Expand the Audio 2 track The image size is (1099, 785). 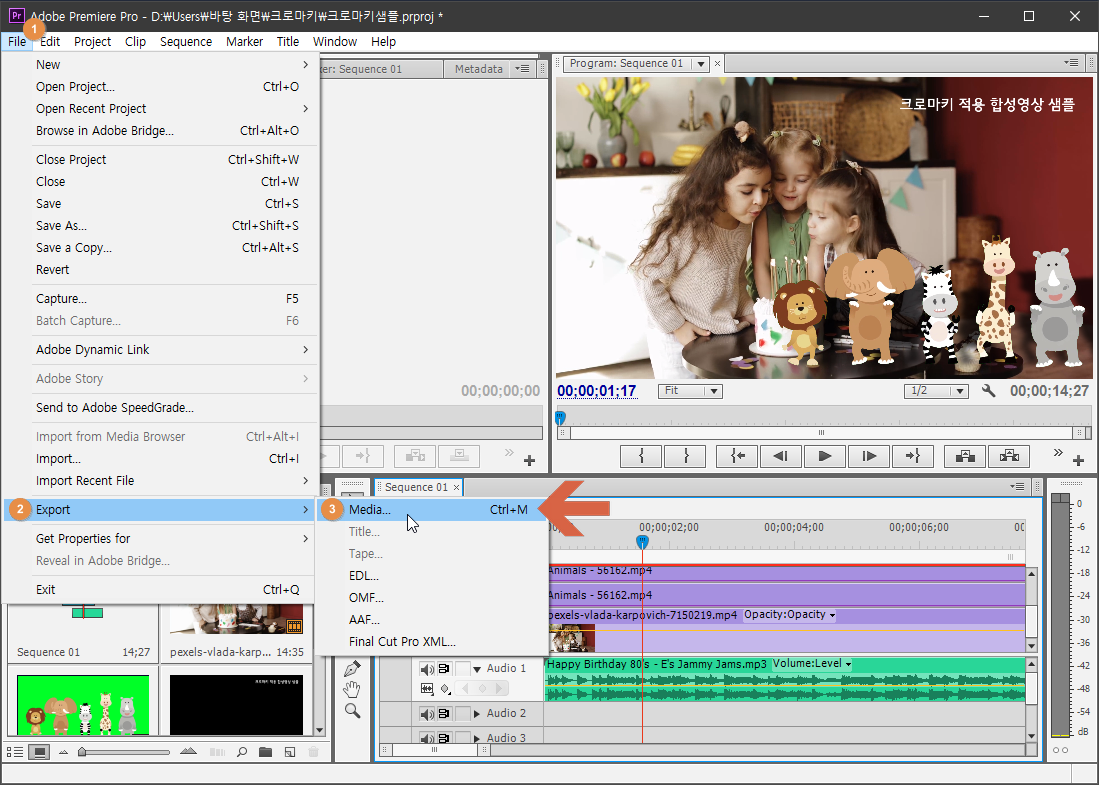(x=477, y=714)
